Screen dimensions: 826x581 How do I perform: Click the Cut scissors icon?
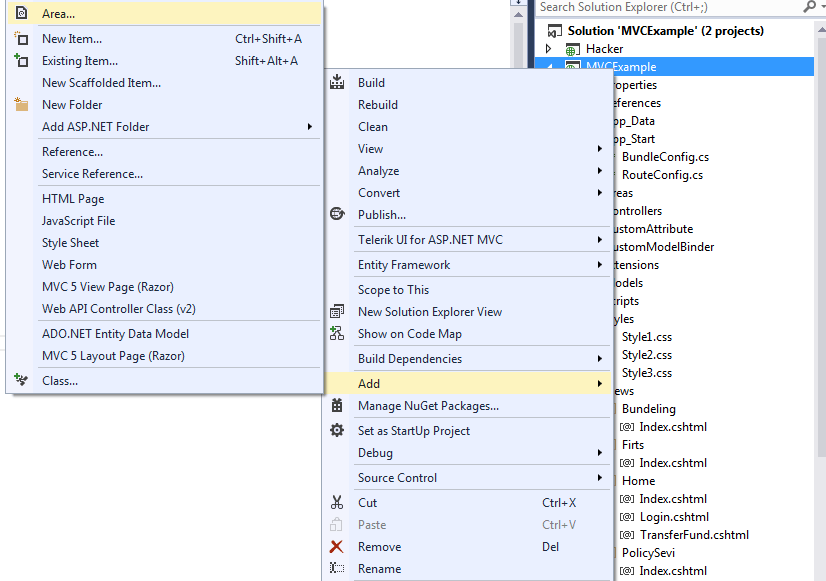(337, 502)
